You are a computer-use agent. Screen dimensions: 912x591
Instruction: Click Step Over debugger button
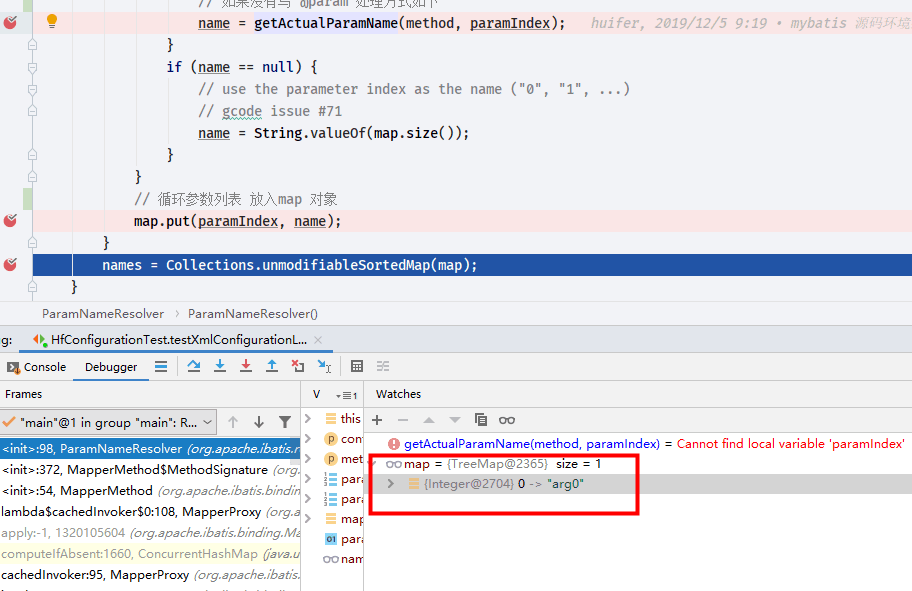click(x=194, y=366)
